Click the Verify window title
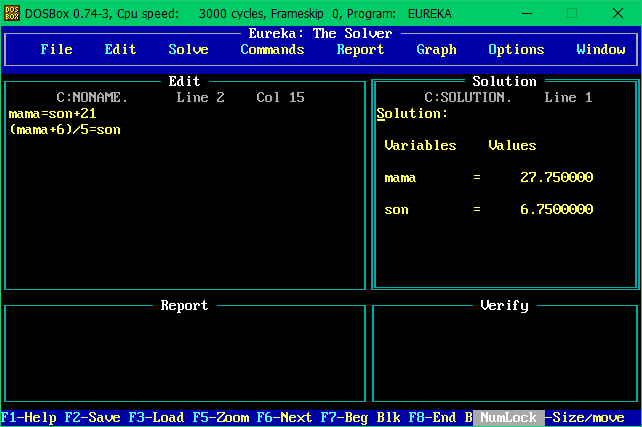The image size is (642, 427). pos(504,305)
